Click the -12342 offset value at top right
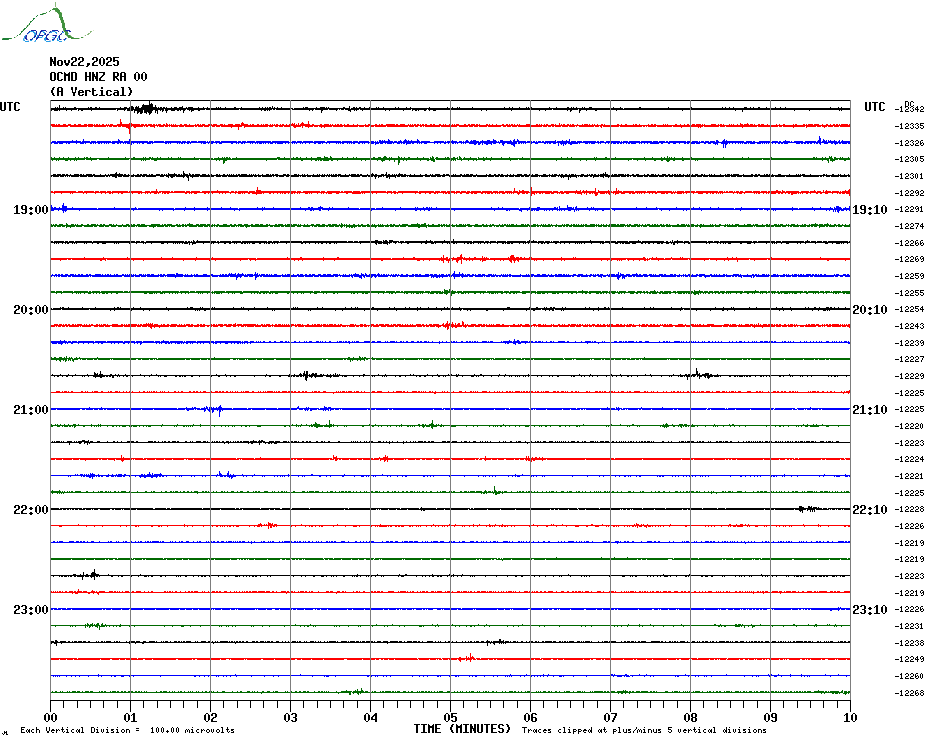This screenshot has height=744, width=930. tap(910, 109)
